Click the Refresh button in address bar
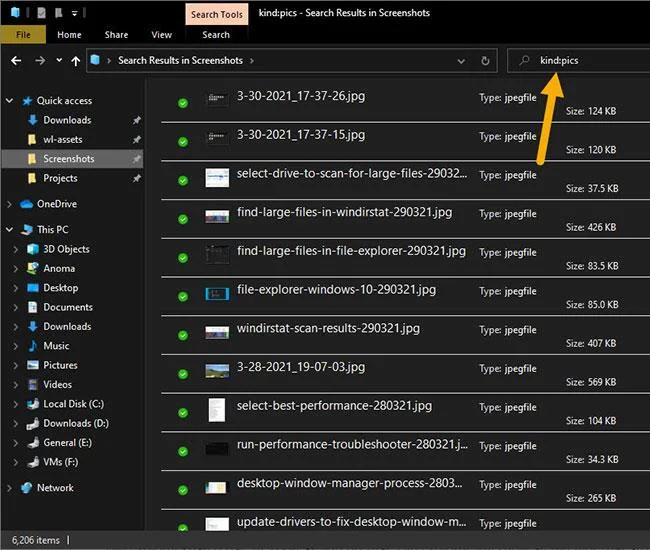The image size is (650, 550). point(485,61)
